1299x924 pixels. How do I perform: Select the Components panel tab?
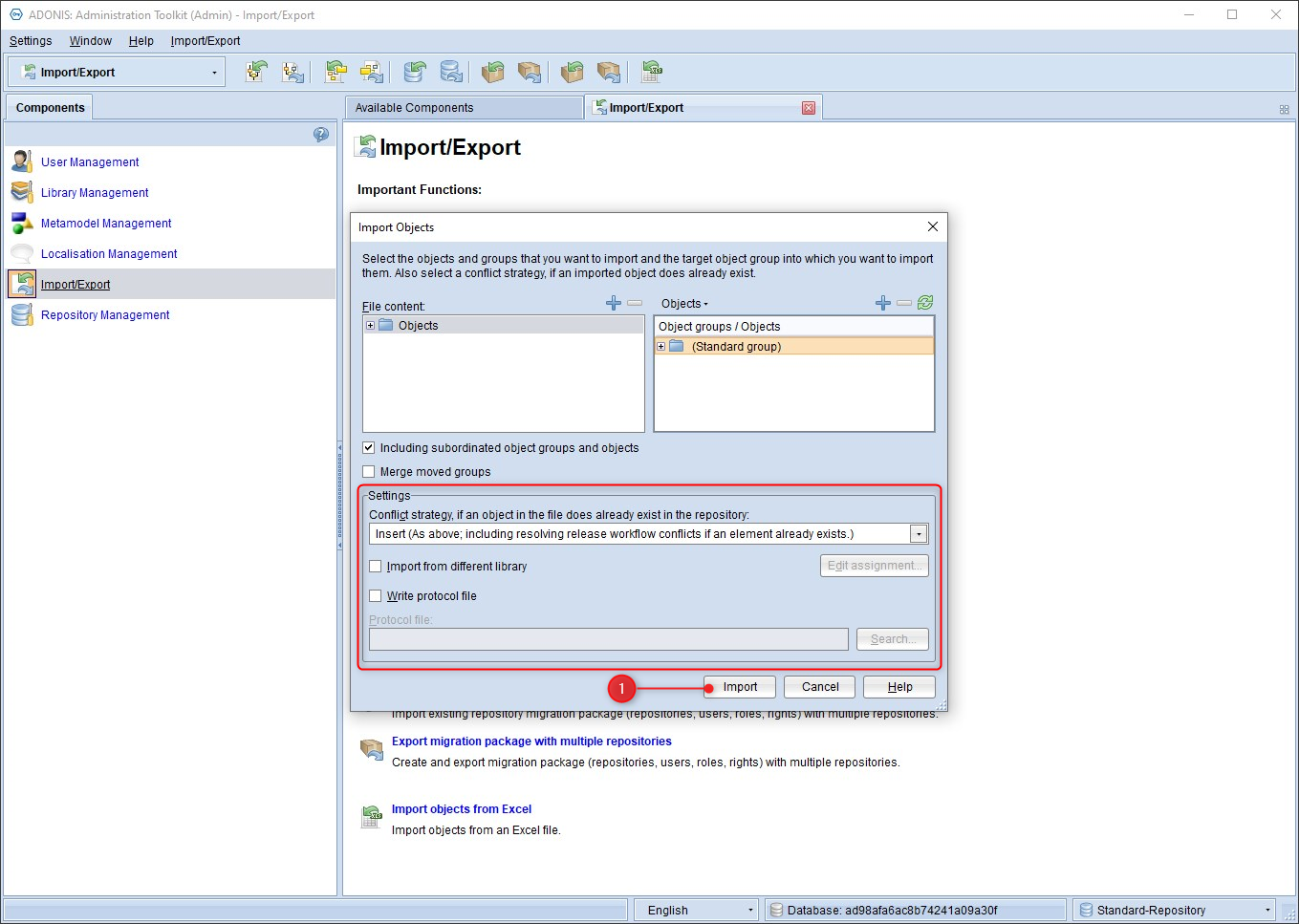(x=50, y=108)
